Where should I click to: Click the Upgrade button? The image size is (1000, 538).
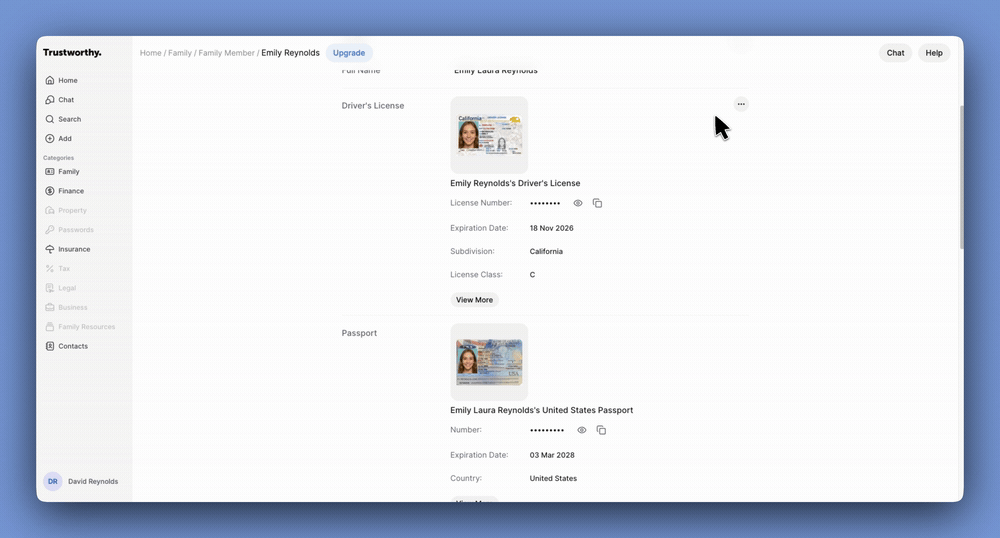[349, 53]
